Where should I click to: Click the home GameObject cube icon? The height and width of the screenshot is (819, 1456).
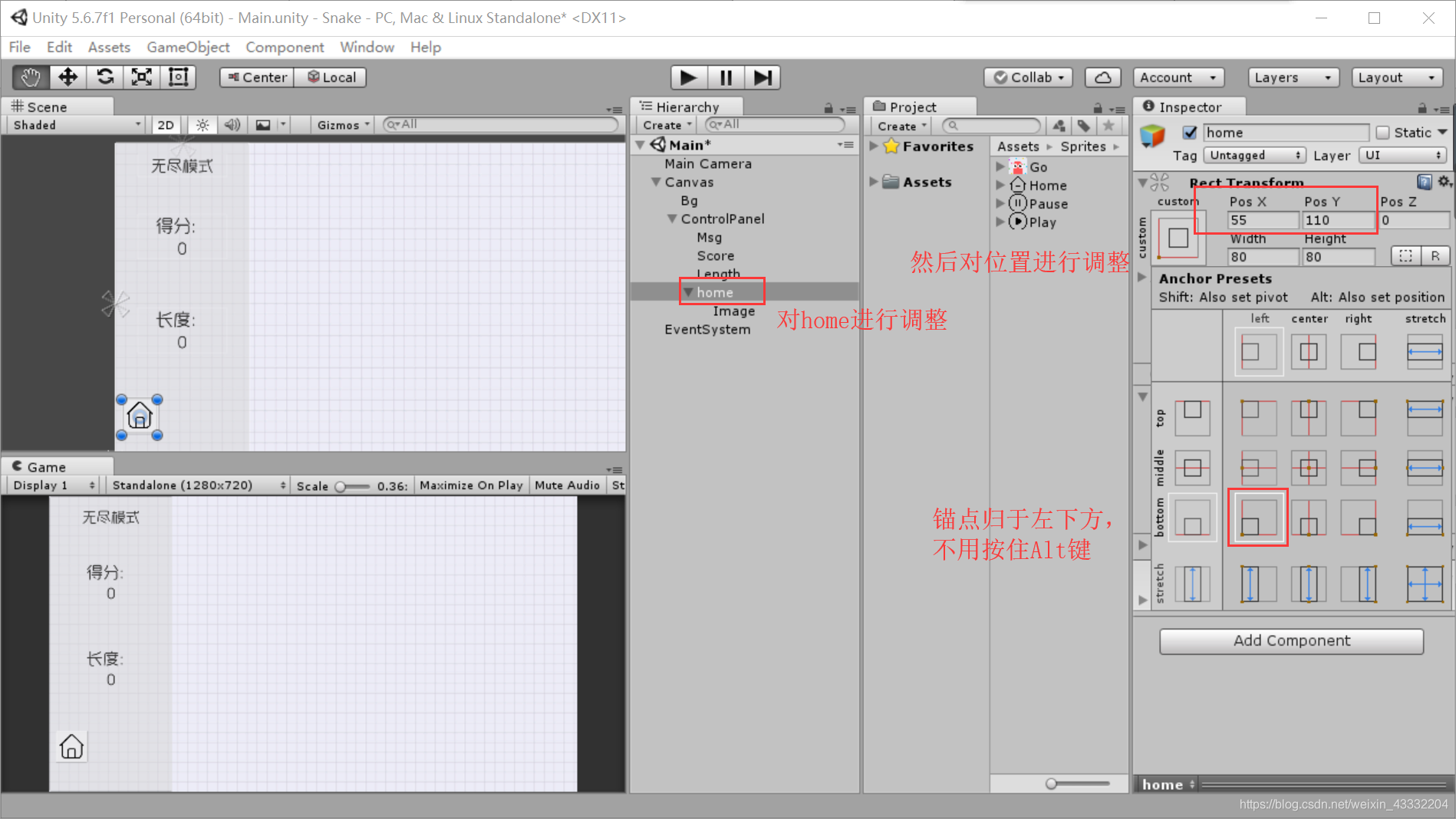(1152, 136)
